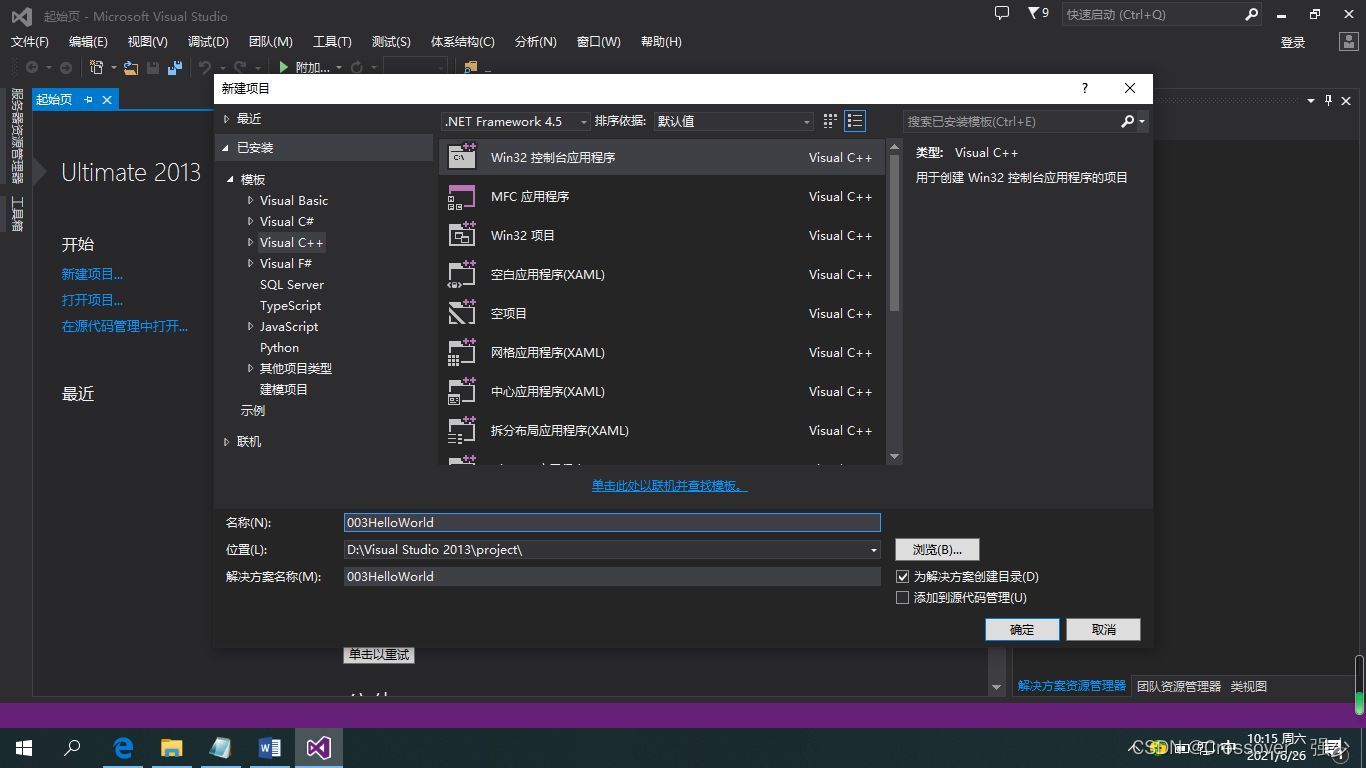The height and width of the screenshot is (768, 1366).
Task: Open the feedback speech-bubble icon
Action: (x=1002, y=13)
